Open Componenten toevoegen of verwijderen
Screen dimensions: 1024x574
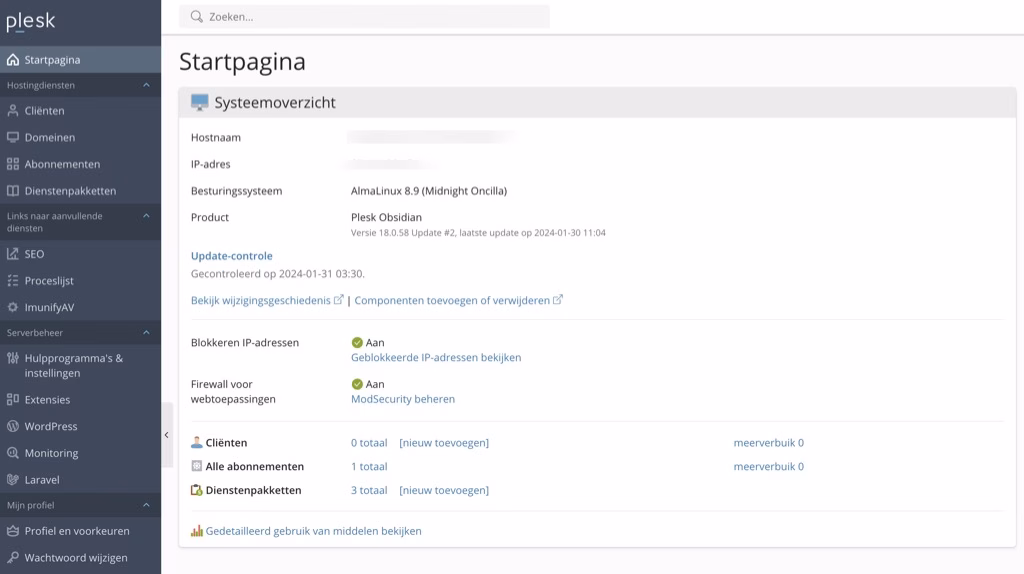click(452, 300)
